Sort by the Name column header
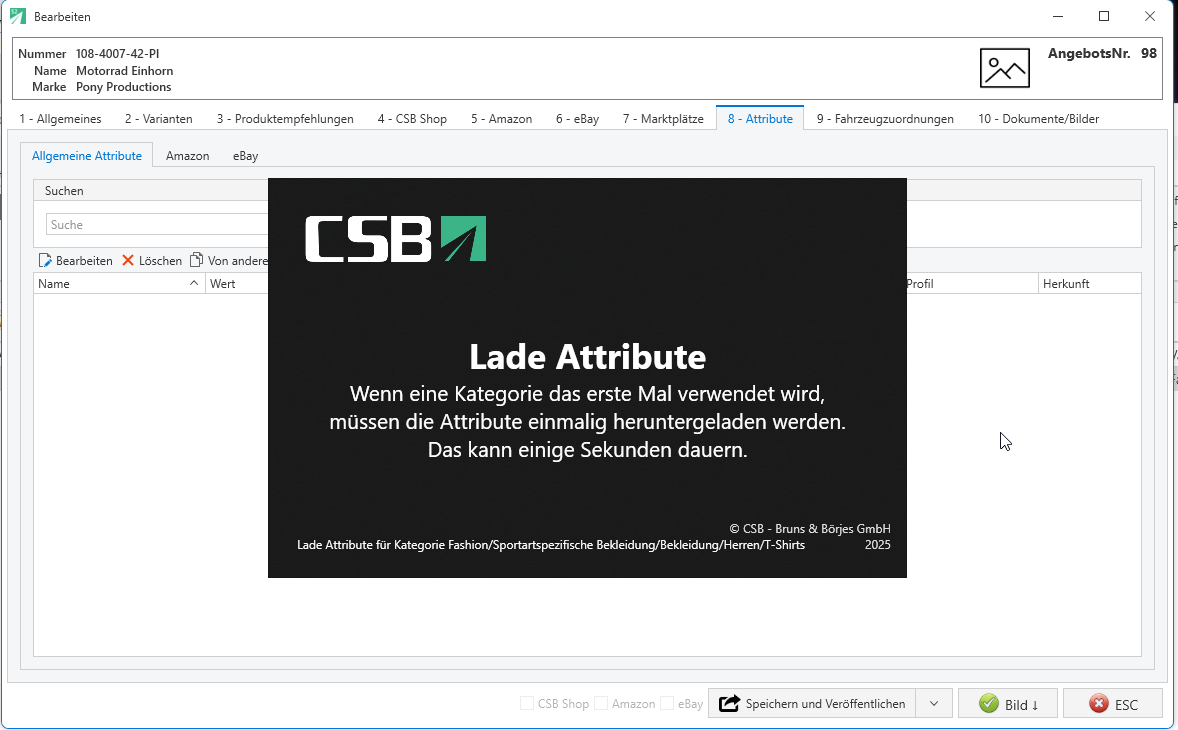 coord(119,284)
